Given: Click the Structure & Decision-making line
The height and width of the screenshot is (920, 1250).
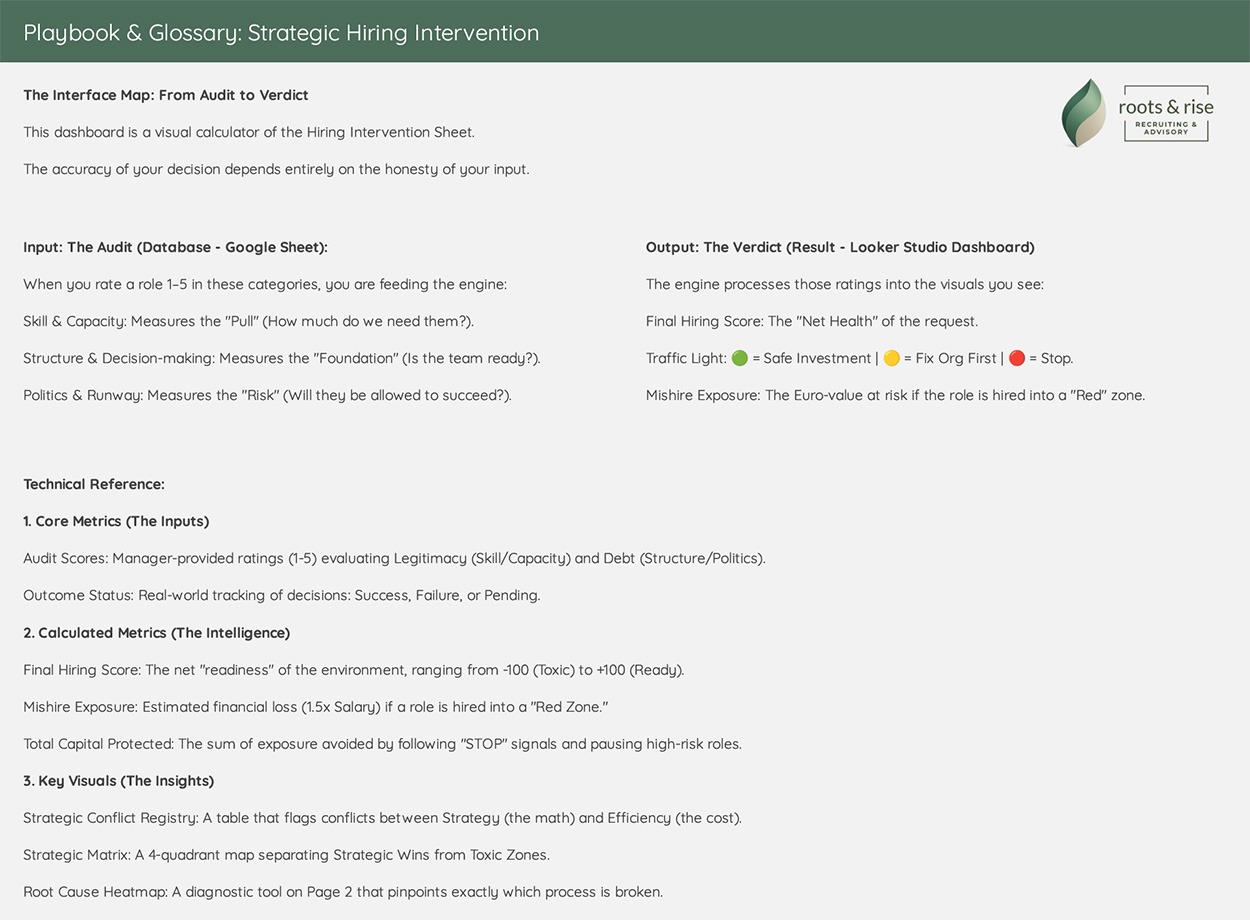Looking at the screenshot, I should click(281, 358).
